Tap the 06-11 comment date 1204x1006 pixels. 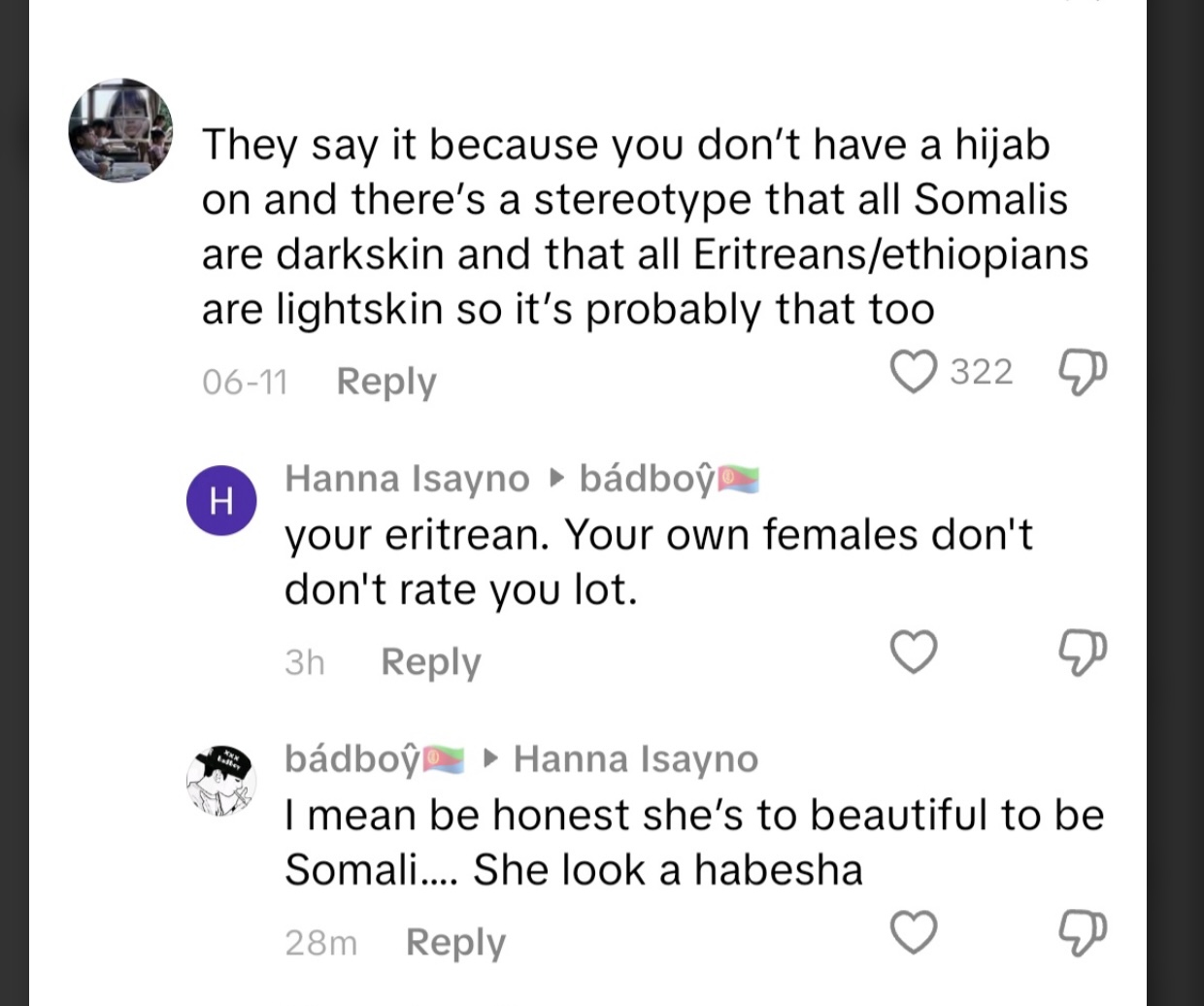click(245, 383)
